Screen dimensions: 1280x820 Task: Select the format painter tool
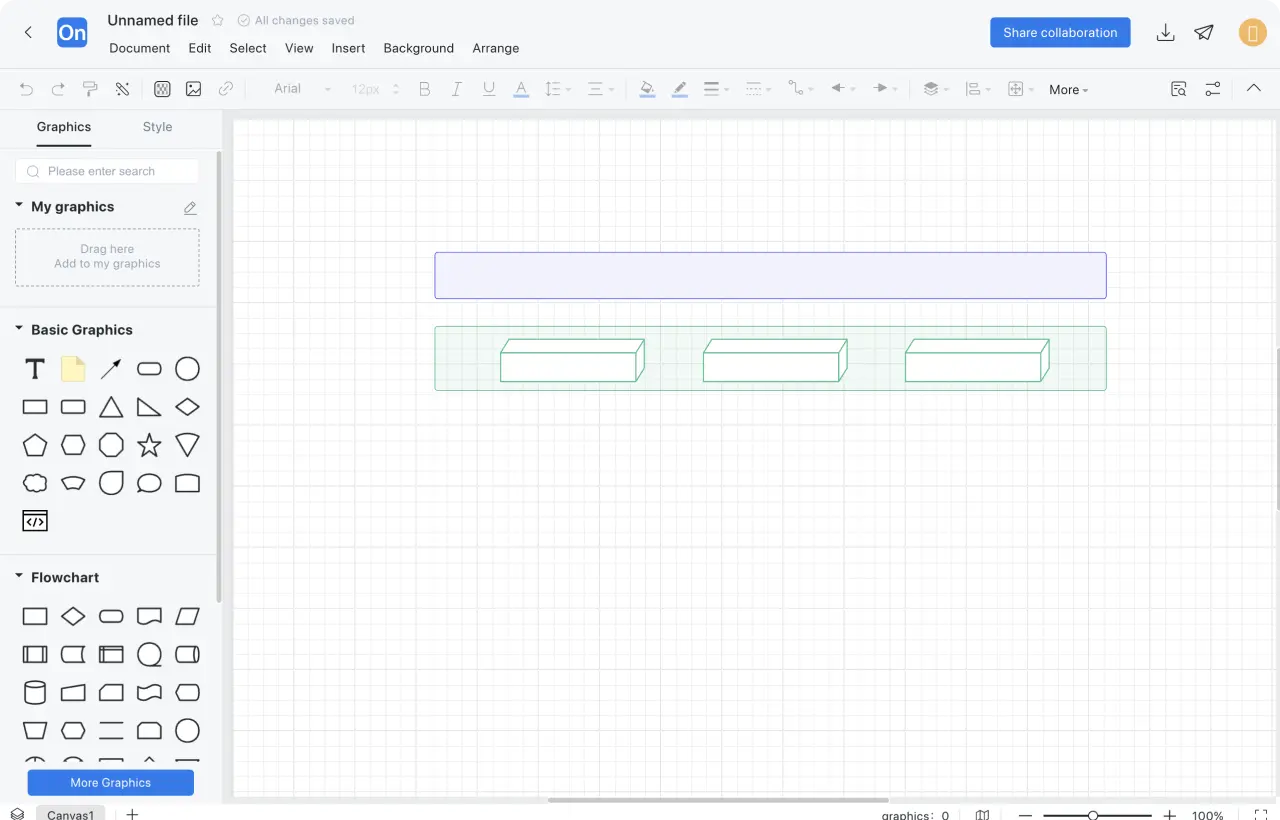click(90, 89)
